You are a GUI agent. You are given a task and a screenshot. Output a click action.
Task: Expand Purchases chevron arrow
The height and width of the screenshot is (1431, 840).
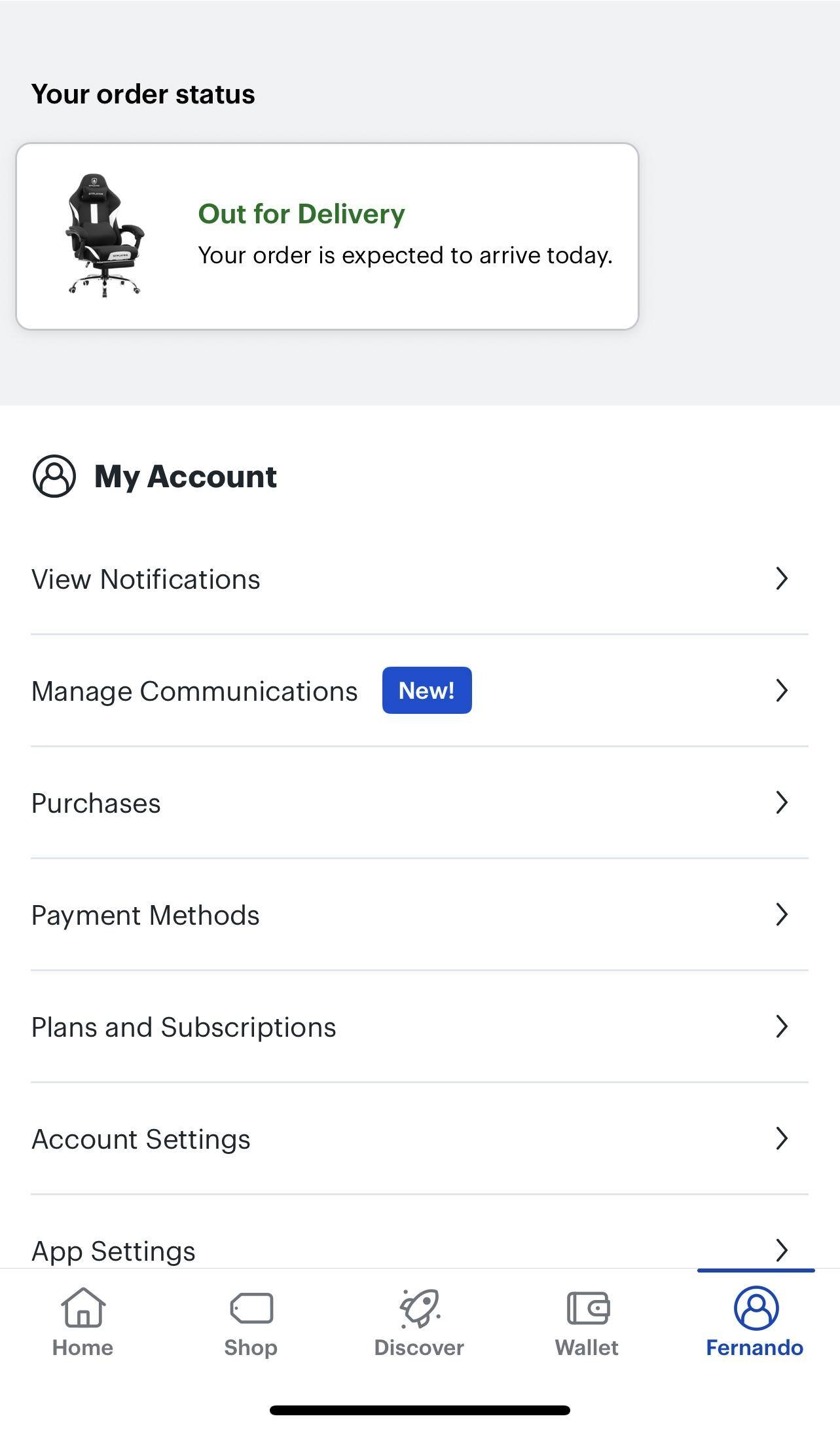(x=781, y=802)
